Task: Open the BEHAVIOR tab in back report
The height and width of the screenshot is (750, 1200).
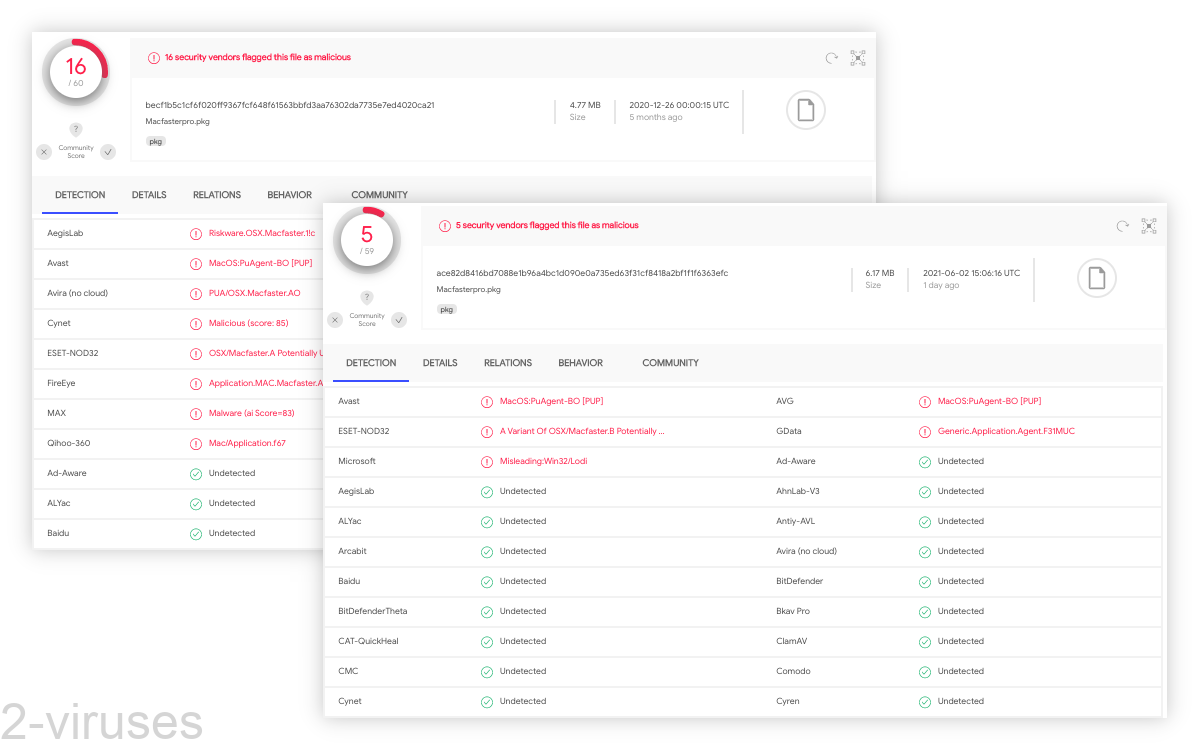Action: tap(289, 195)
